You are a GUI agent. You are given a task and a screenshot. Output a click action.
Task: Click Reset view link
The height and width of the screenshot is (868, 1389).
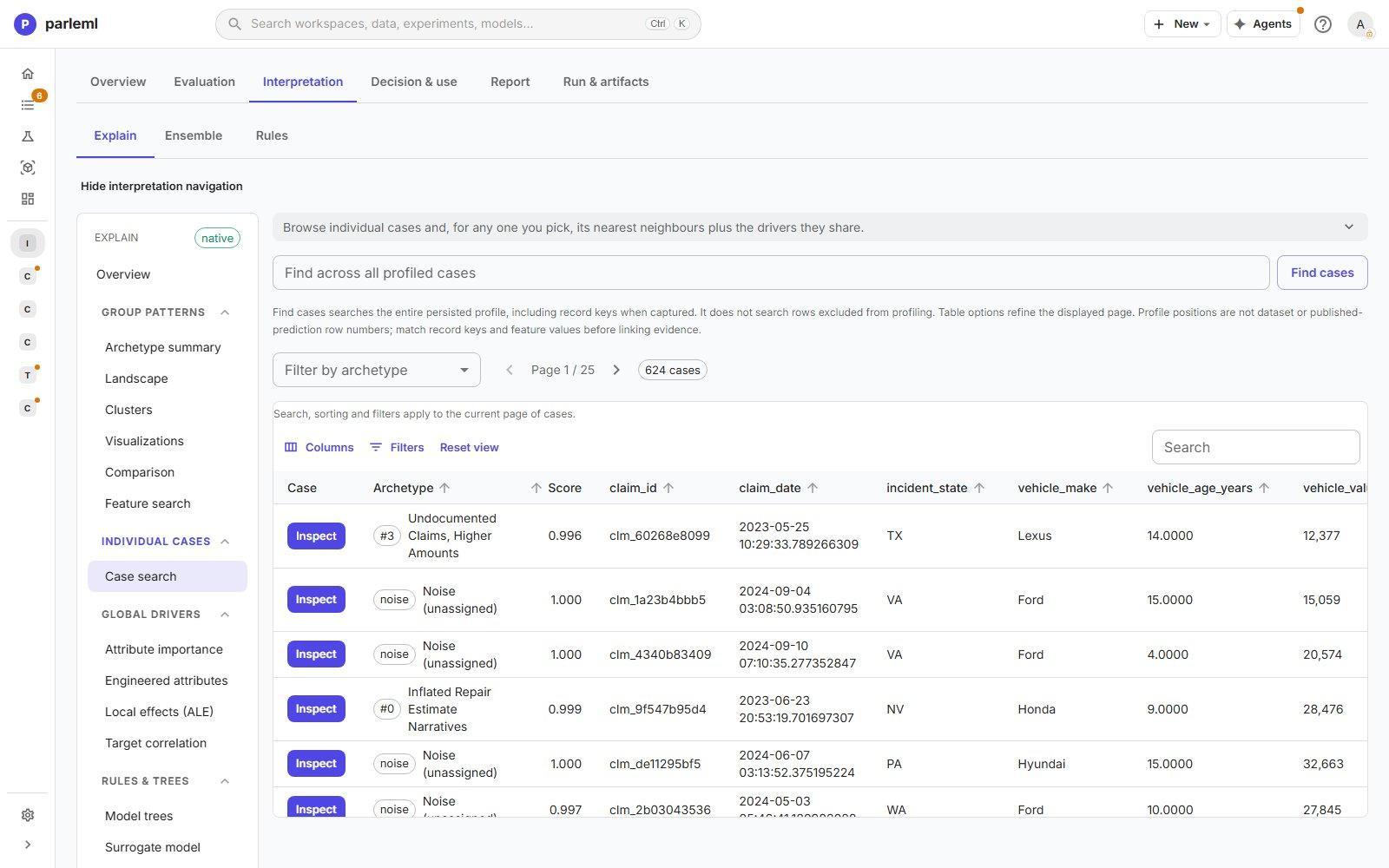pyautogui.click(x=469, y=447)
